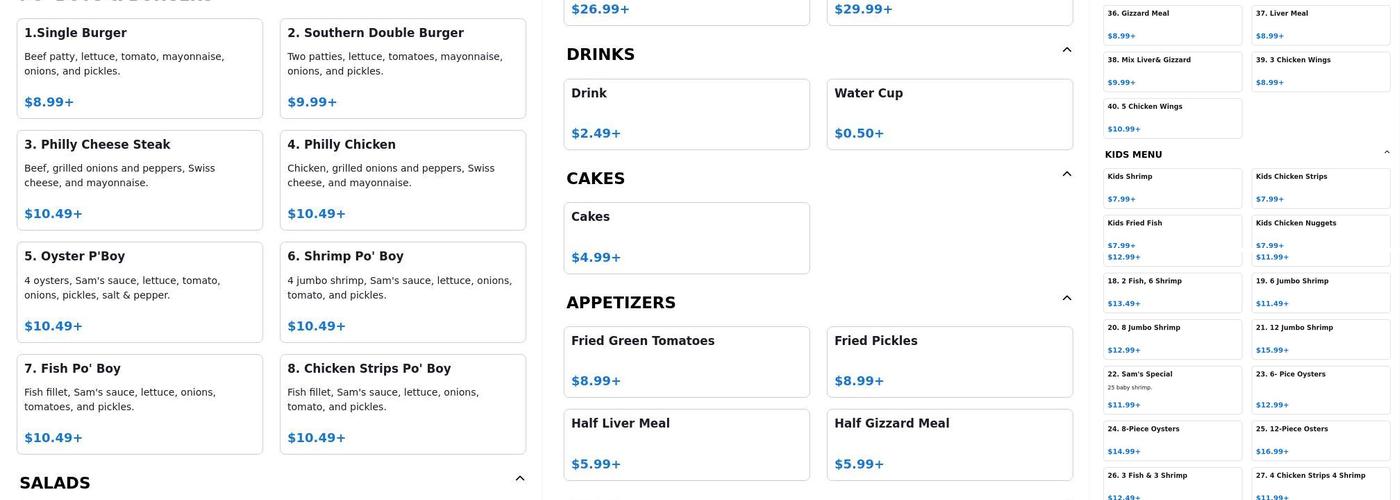Open the Southern Double Burger card
This screenshot has height=500, width=1400.
click(402, 68)
